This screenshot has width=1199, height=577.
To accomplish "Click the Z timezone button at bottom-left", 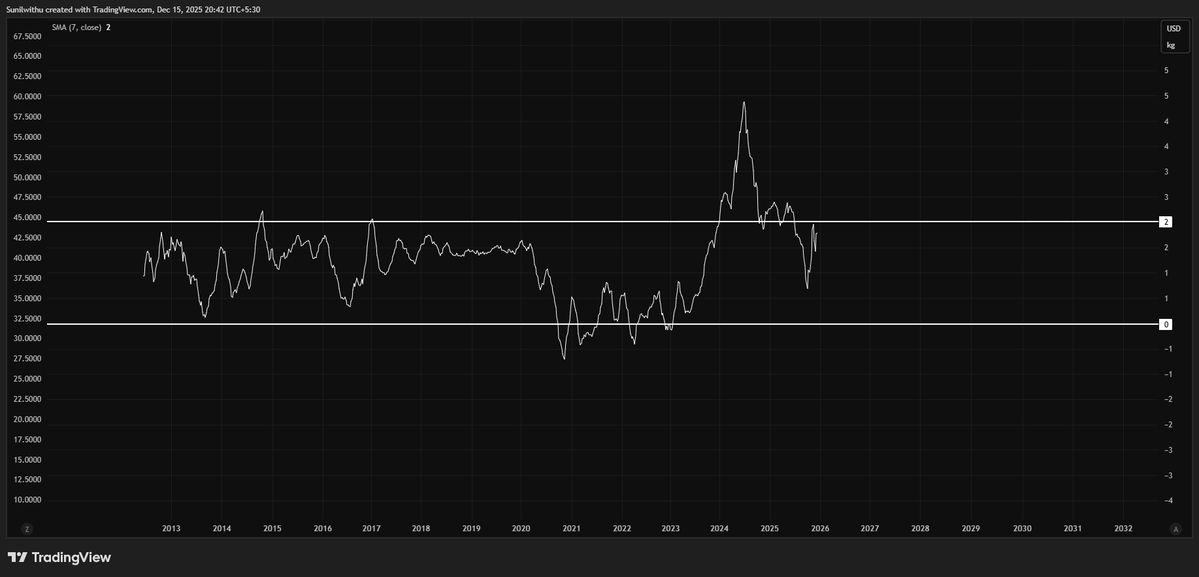I will point(27,528).
